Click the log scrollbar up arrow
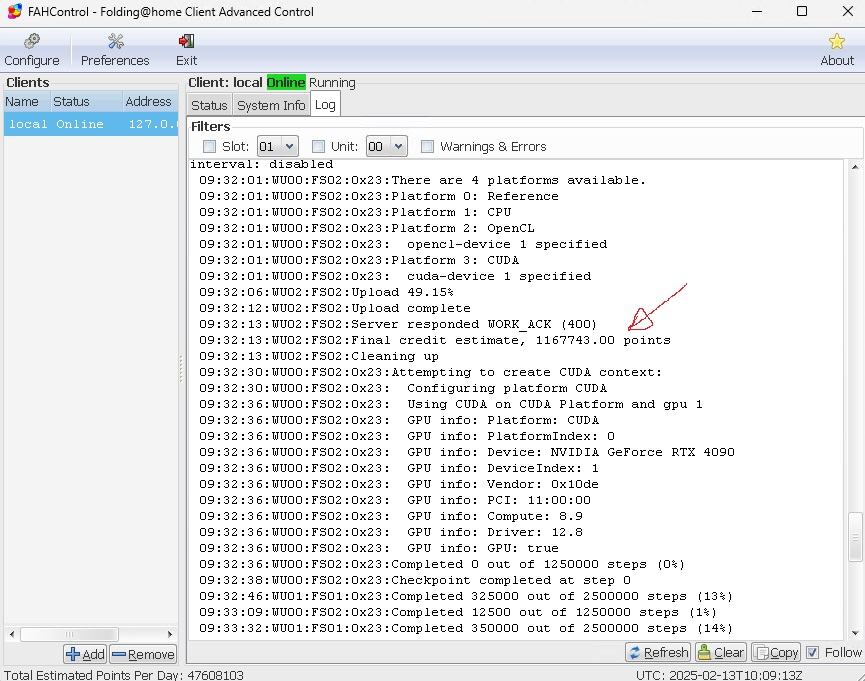 coord(855,166)
